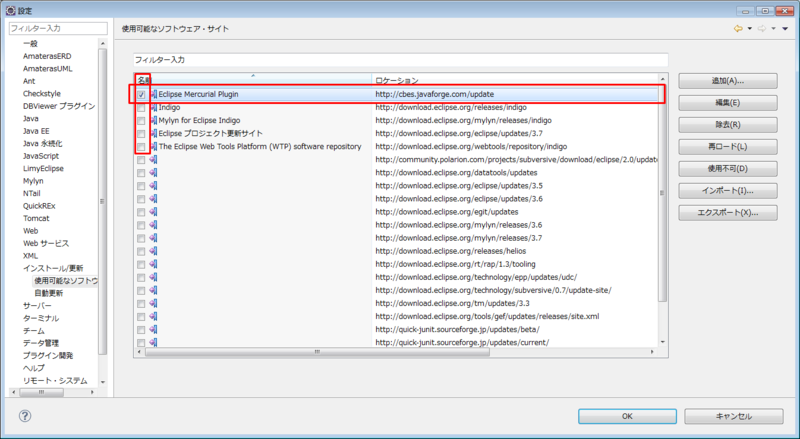
Task: Select 自動更新 in the tree
Action: [49, 294]
